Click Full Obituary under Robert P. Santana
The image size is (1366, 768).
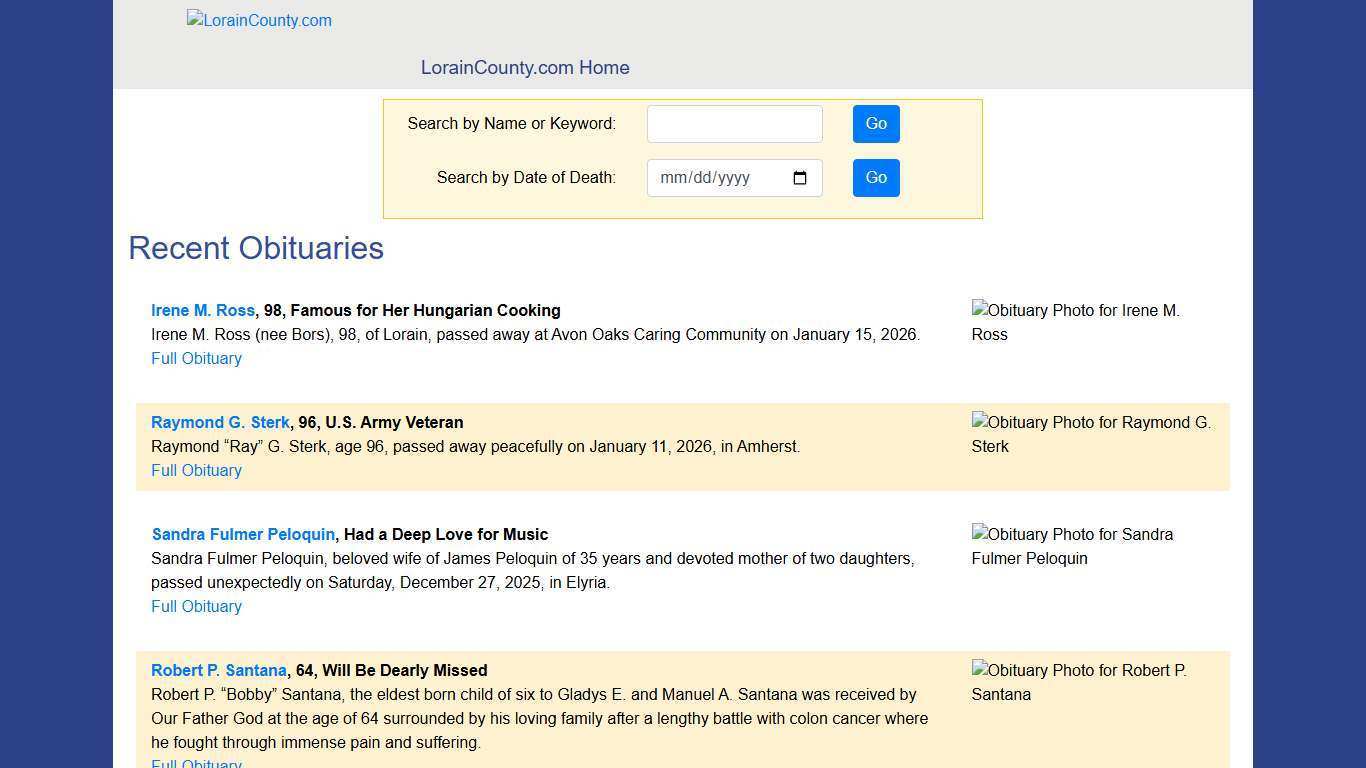(x=196, y=764)
